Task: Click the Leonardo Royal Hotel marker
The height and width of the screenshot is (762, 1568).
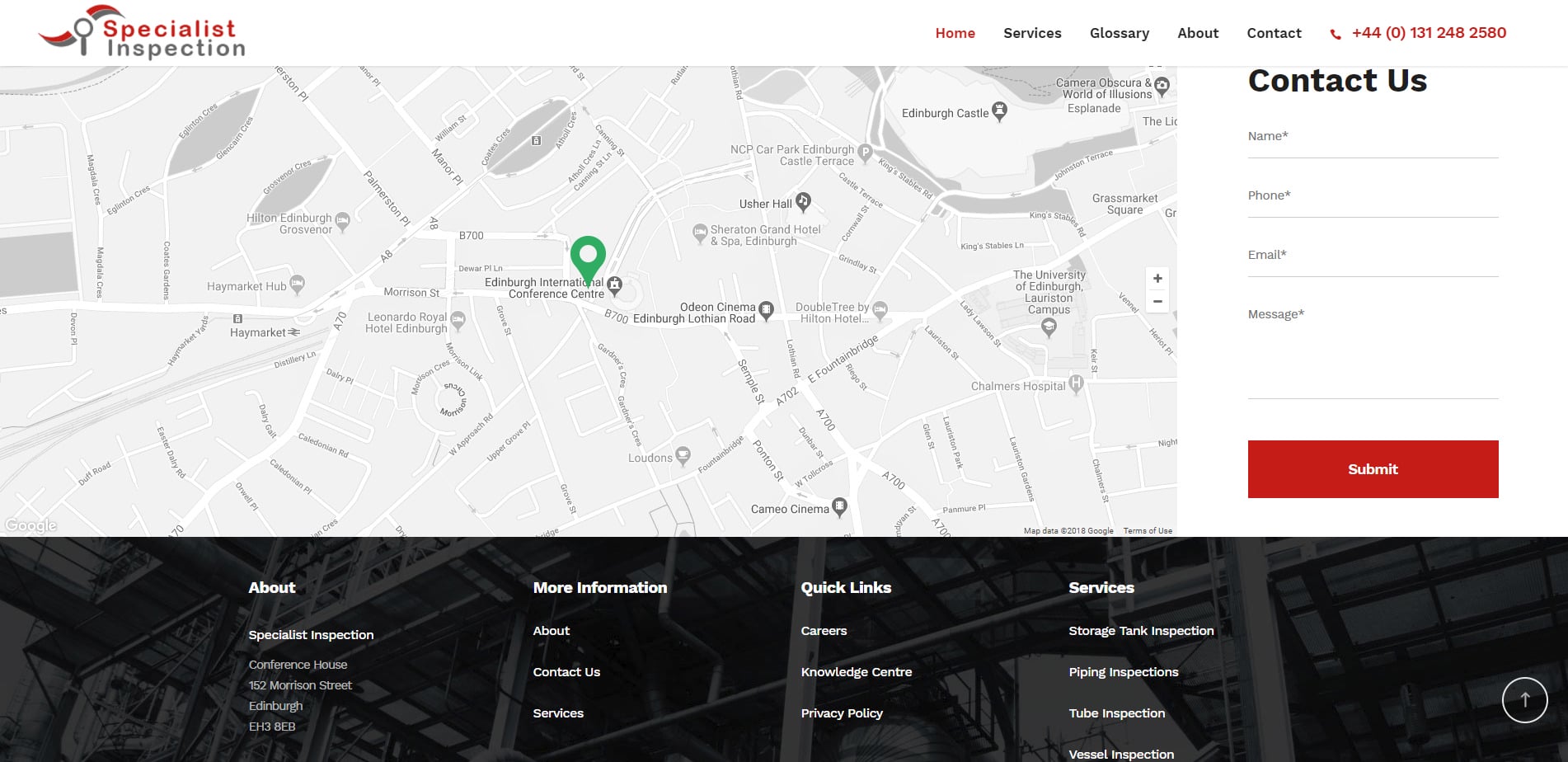Action: coord(458,320)
